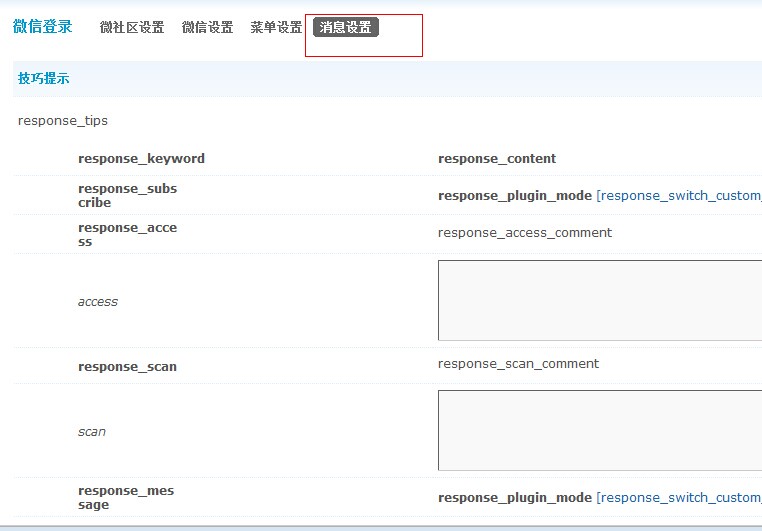Open the 消息设置 tab

point(346,27)
